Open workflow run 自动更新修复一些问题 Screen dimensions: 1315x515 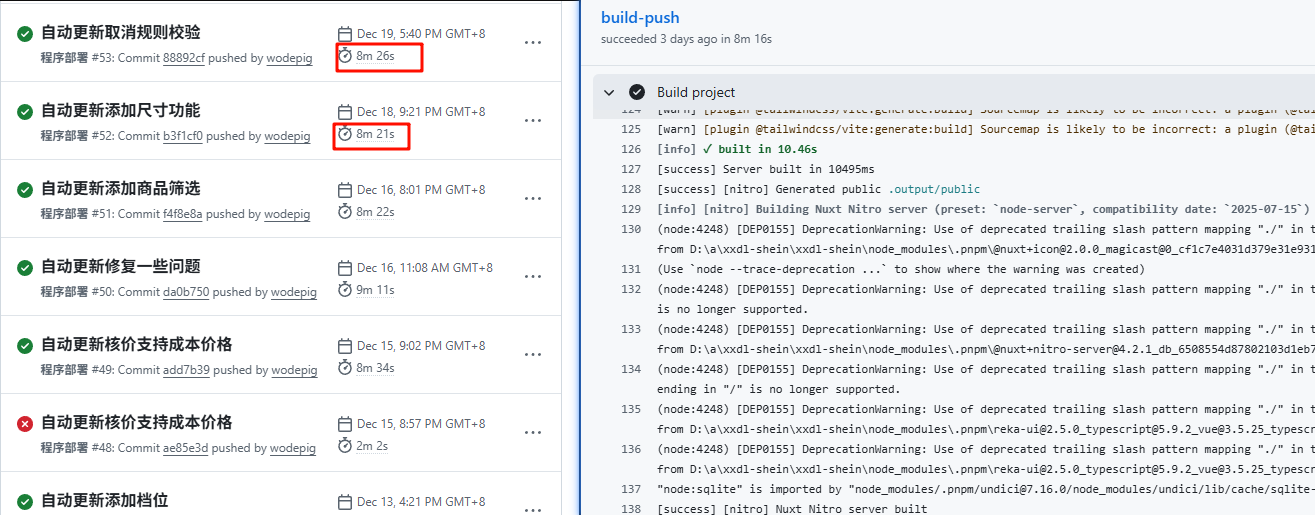click(x=120, y=266)
